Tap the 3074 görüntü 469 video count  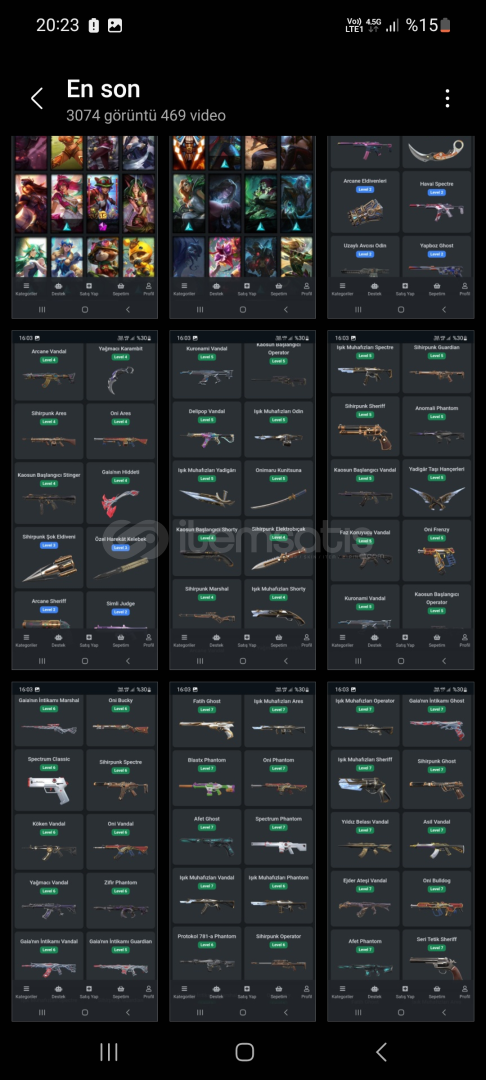[x=146, y=116]
